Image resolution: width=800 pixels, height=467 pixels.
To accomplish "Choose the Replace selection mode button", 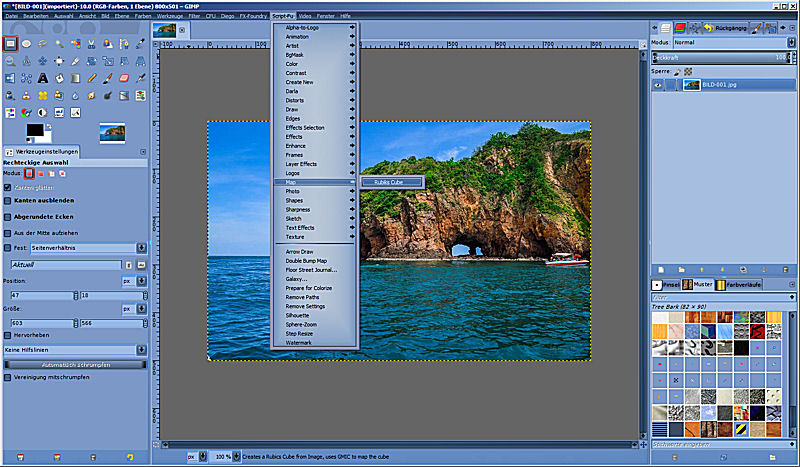I will [x=29, y=174].
